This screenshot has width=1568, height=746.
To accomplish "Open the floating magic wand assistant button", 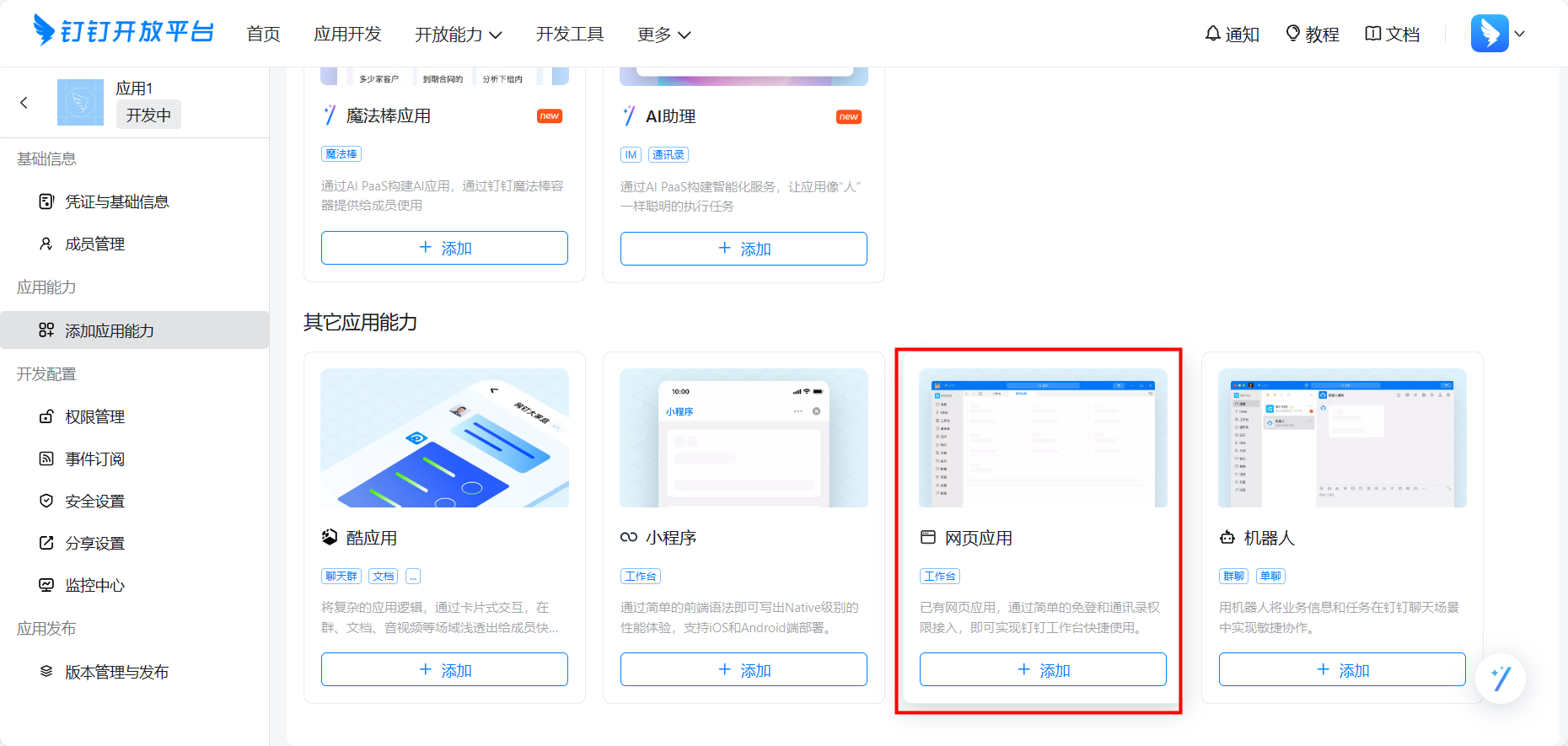I will pyautogui.click(x=1501, y=679).
